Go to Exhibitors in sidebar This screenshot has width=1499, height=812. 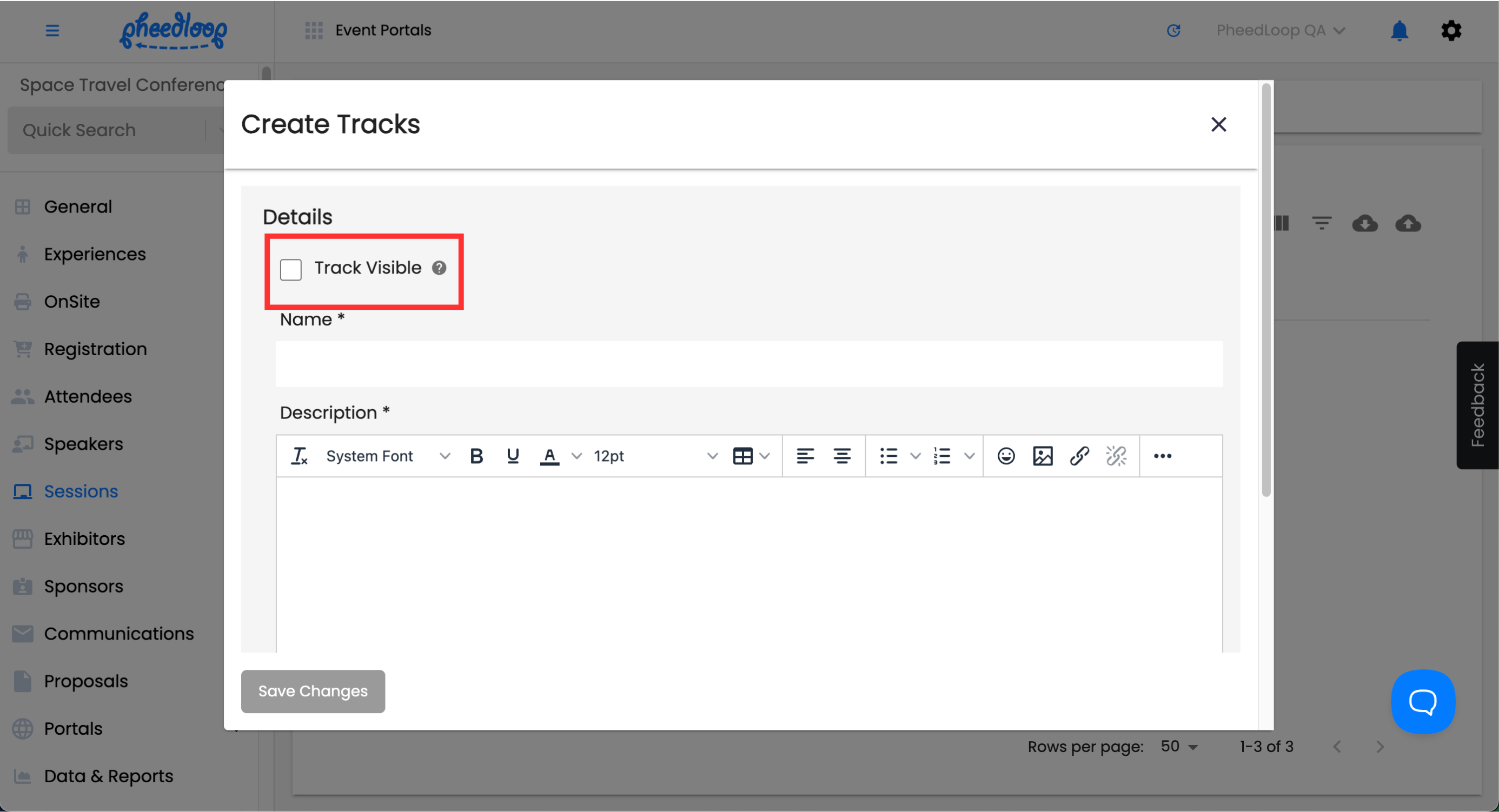click(x=84, y=538)
